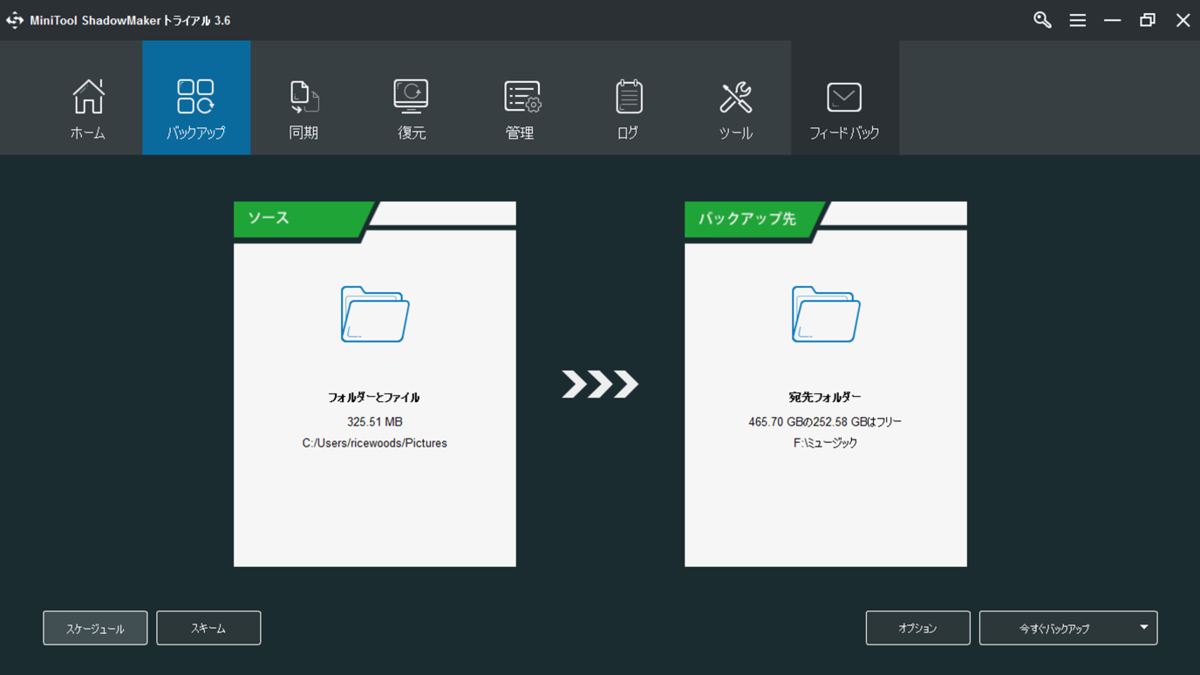Click the destination path F:\ミュージック

[825, 443]
